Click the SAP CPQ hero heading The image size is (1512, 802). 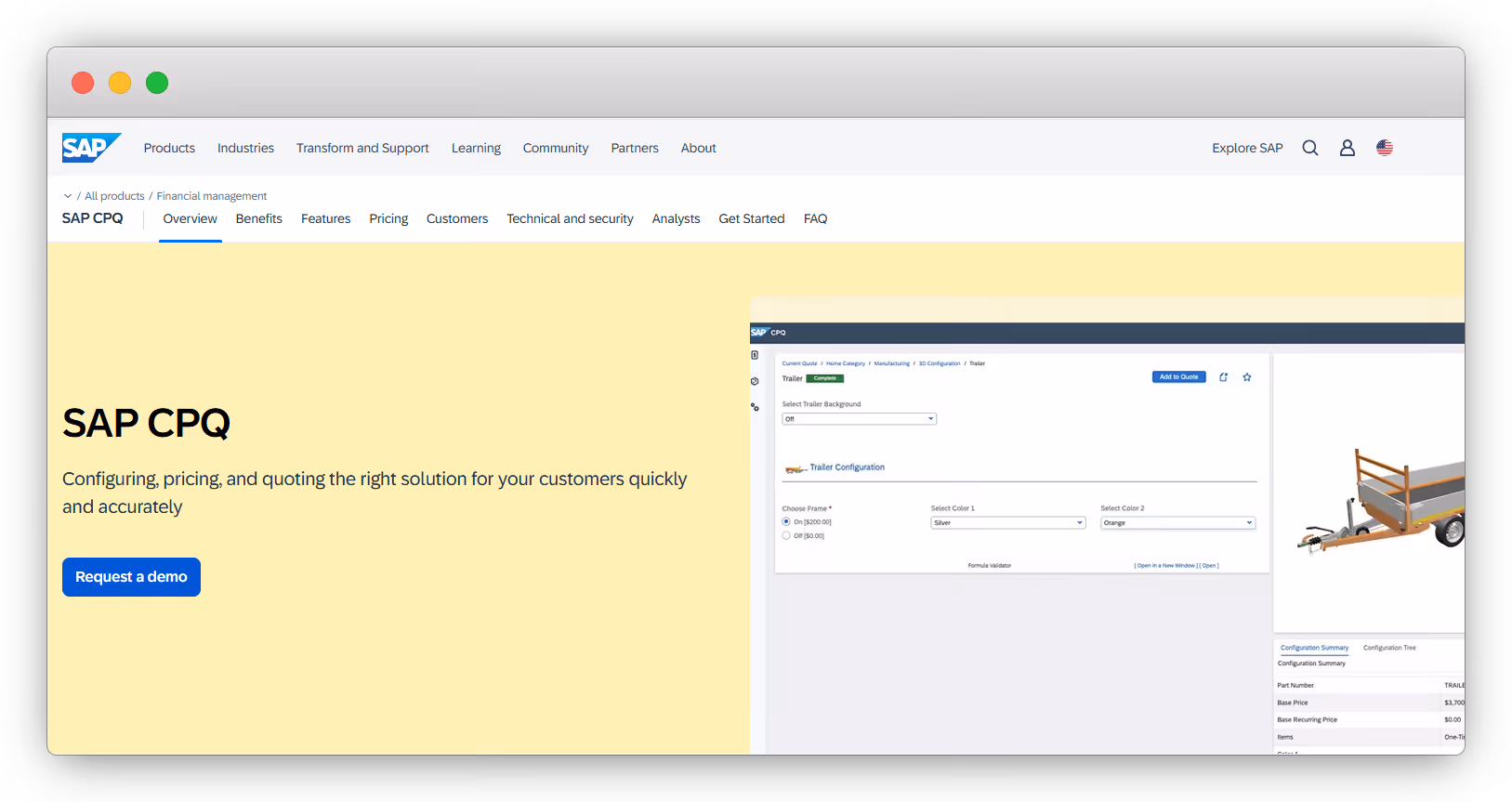(x=146, y=424)
